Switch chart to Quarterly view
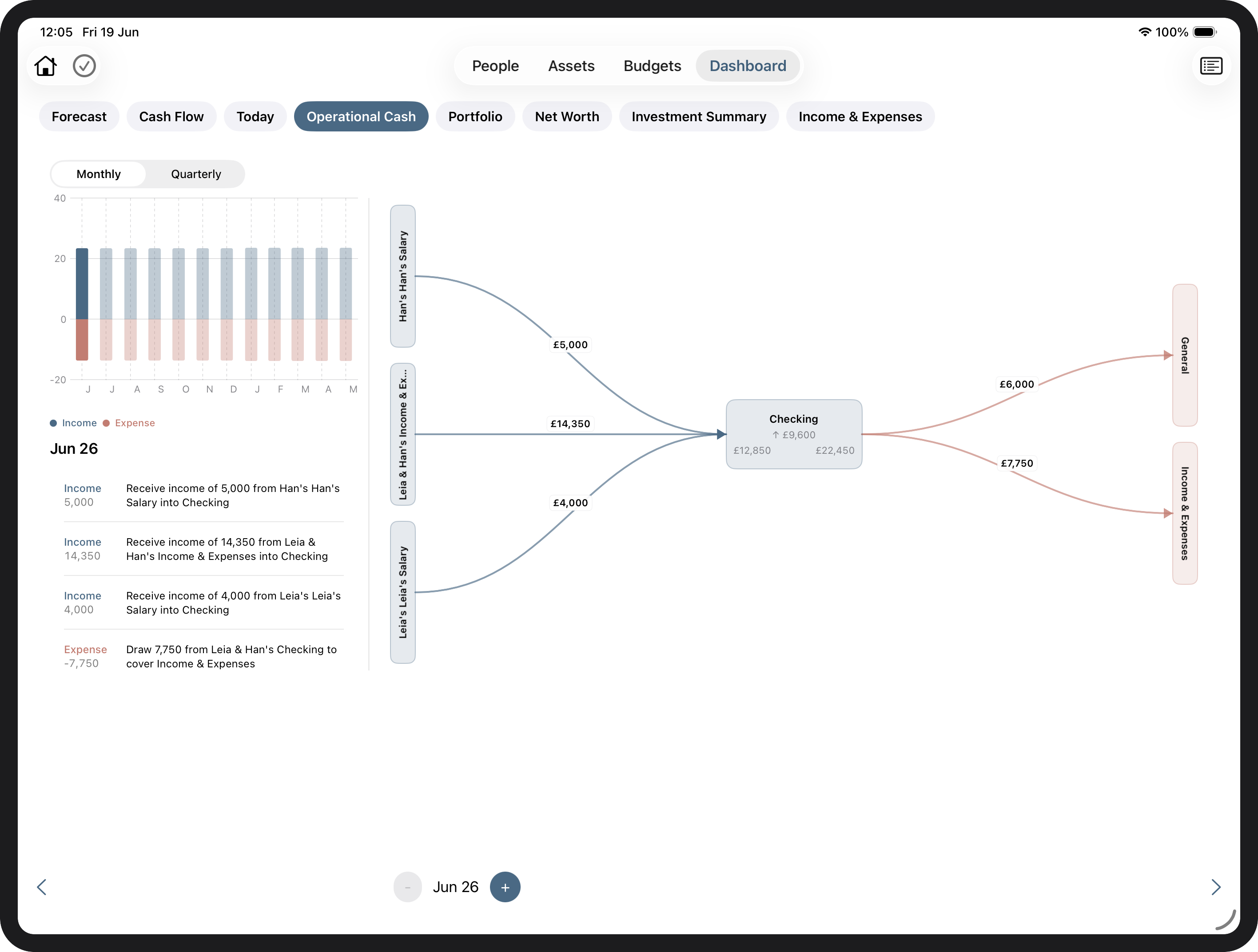The width and height of the screenshot is (1258, 952). click(195, 174)
